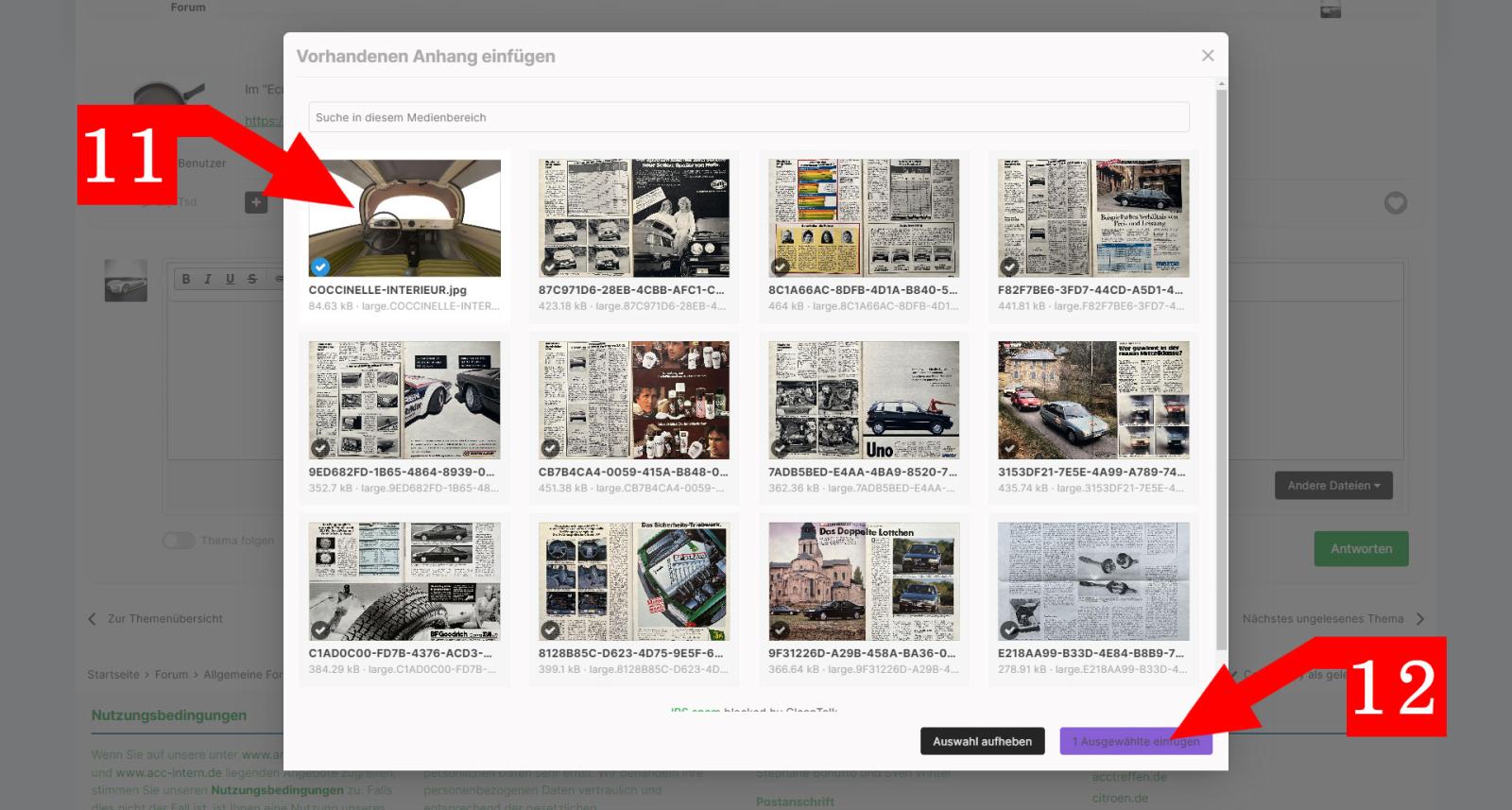Toggle bold formatting in the editor
The image size is (1512, 810).
click(x=186, y=279)
